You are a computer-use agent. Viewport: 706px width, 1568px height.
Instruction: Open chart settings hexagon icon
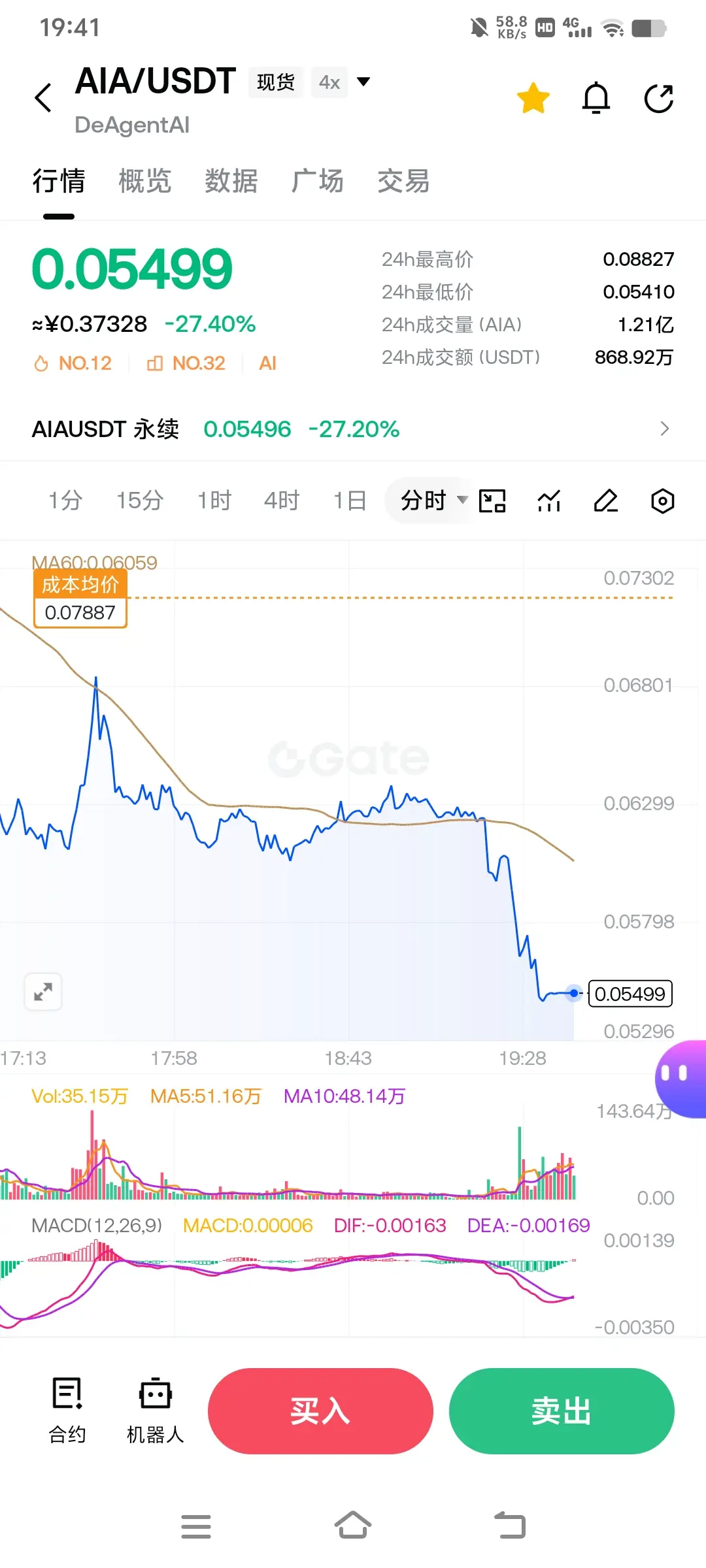coord(662,501)
